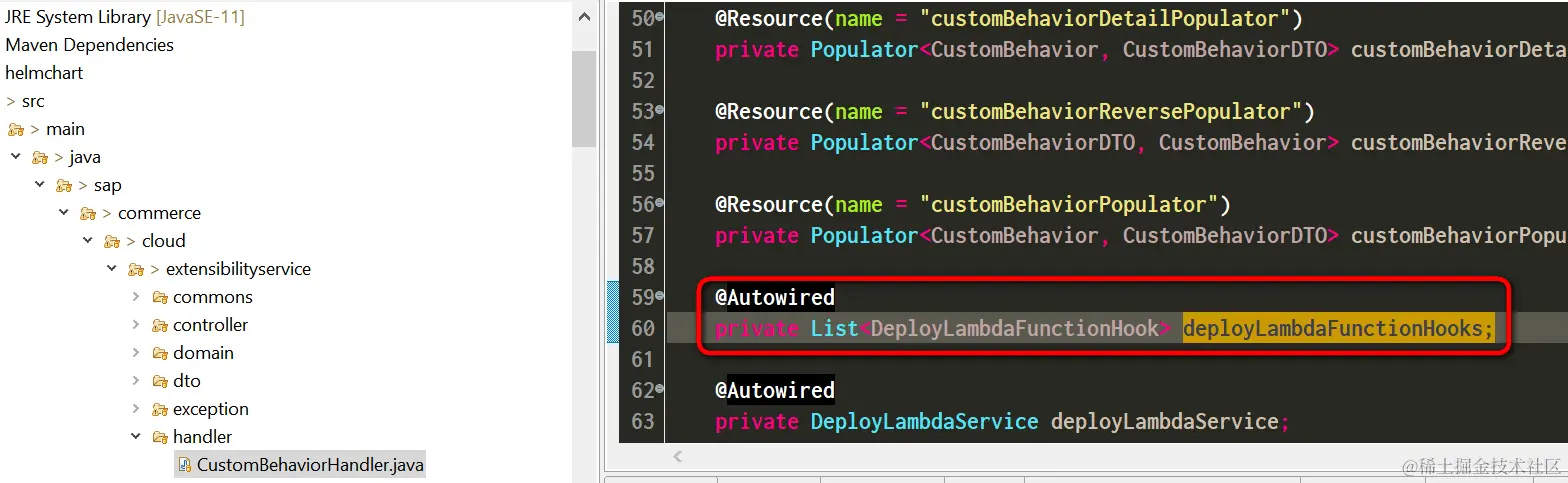Select JRE System Library [JavaSE-11] entry
Screen dimensions: 1568x483
125,17
